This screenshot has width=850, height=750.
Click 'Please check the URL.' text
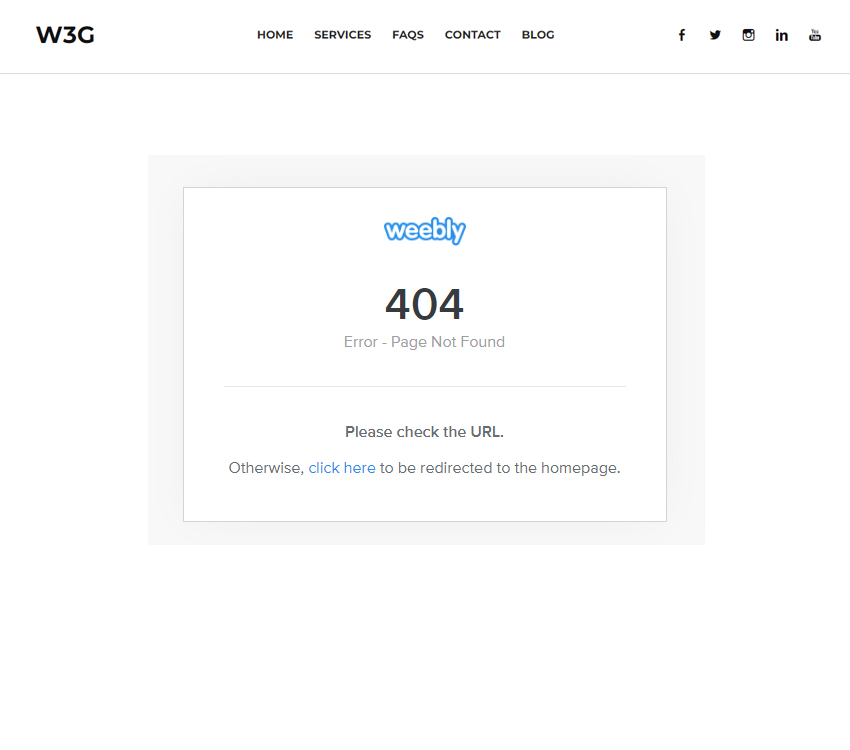click(424, 432)
